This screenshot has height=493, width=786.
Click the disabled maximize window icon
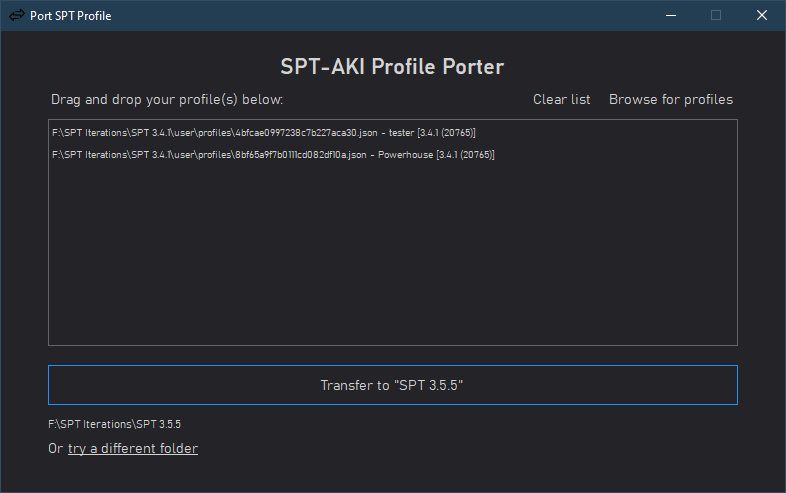point(716,16)
